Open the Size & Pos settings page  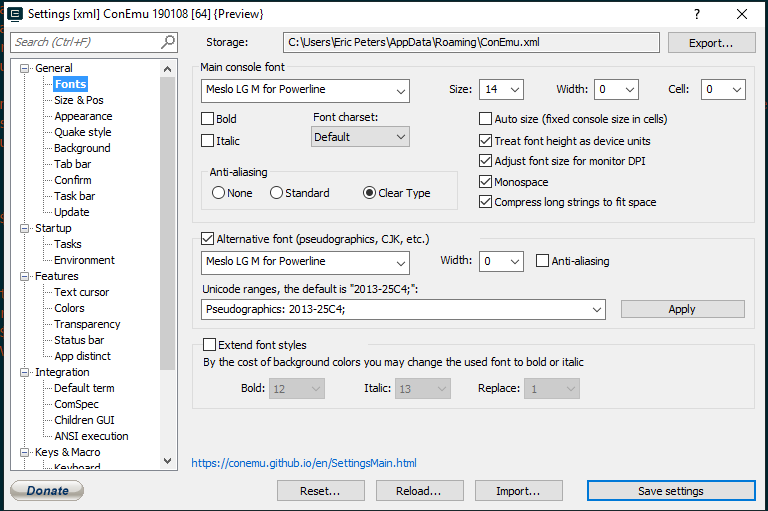(79, 100)
